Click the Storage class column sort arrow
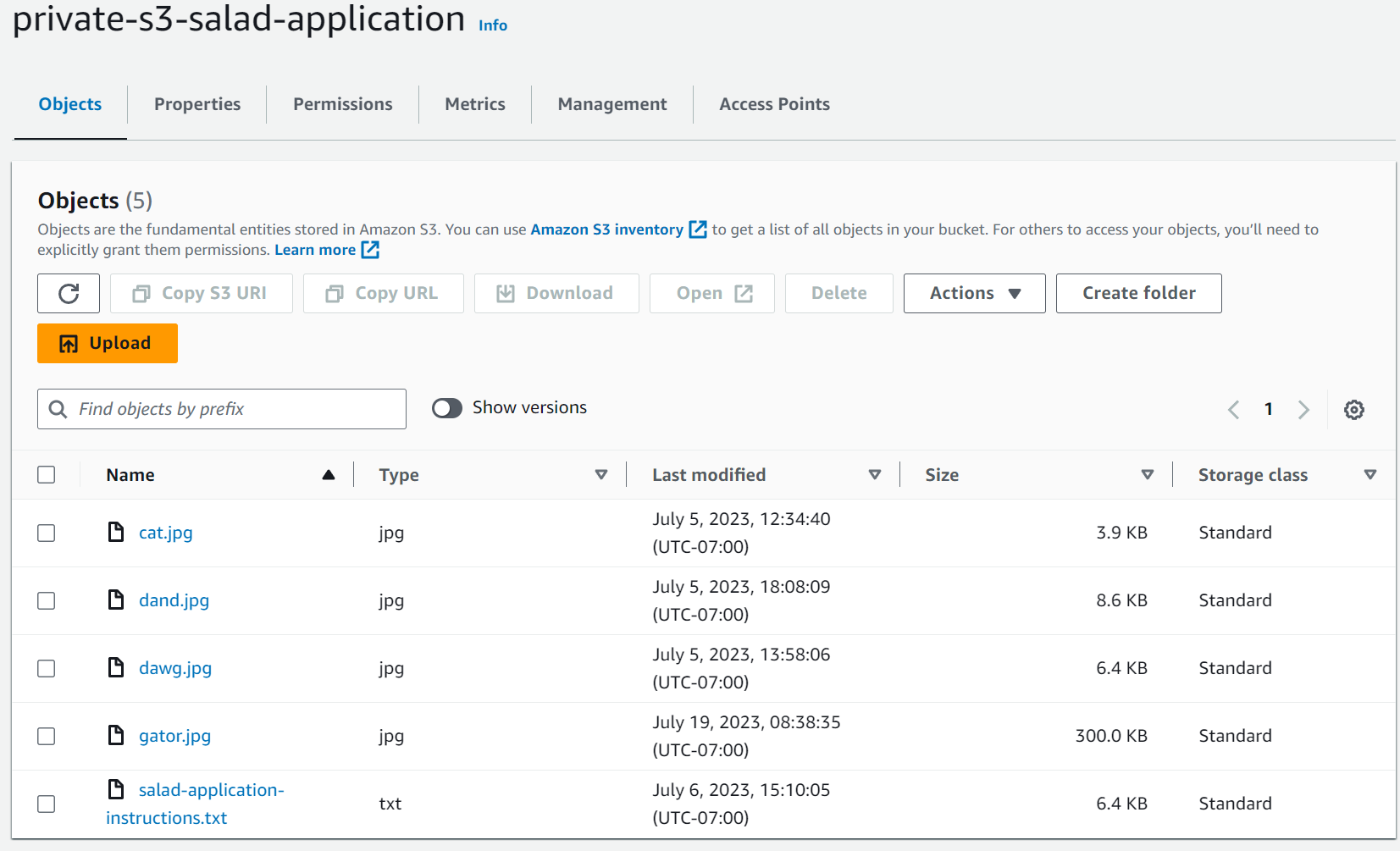Screen dimensions: 1400x851 pyautogui.click(x=1370, y=475)
